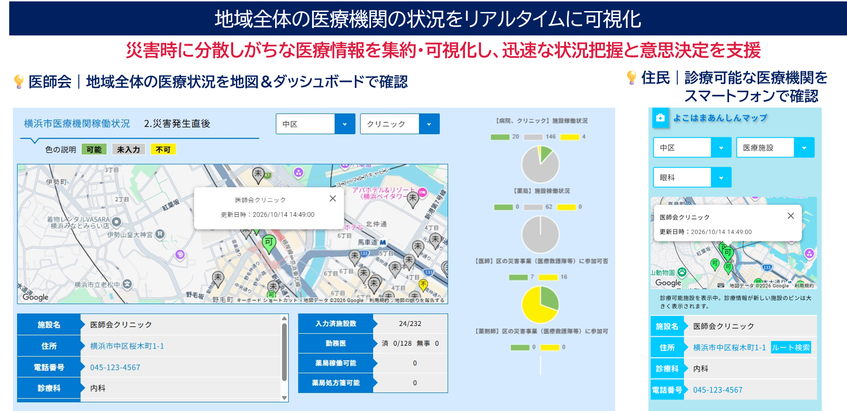Click the green 可 pin on dashboard map

(x=268, y=243)
